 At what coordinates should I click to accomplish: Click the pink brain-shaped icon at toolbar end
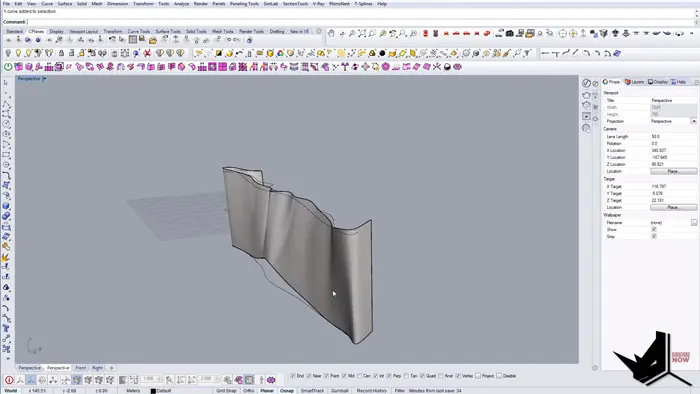click(x=457, y=66)
